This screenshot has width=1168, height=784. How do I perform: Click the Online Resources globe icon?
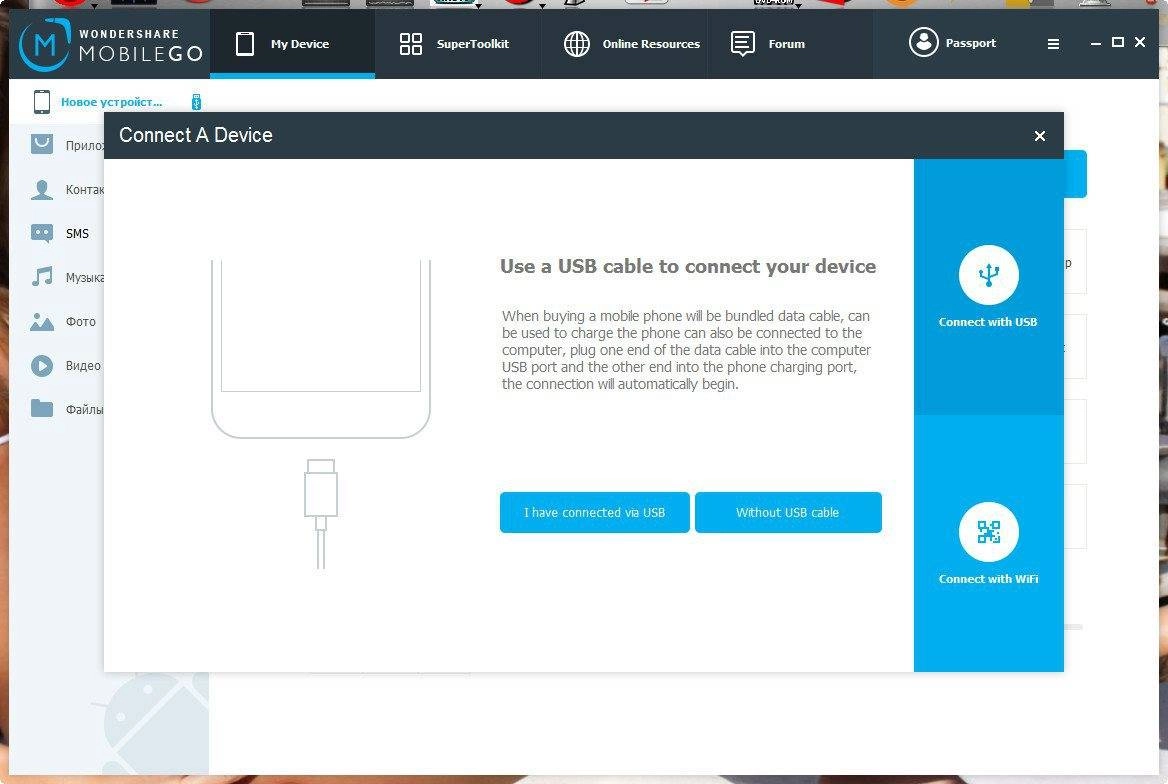click(577, 44)
